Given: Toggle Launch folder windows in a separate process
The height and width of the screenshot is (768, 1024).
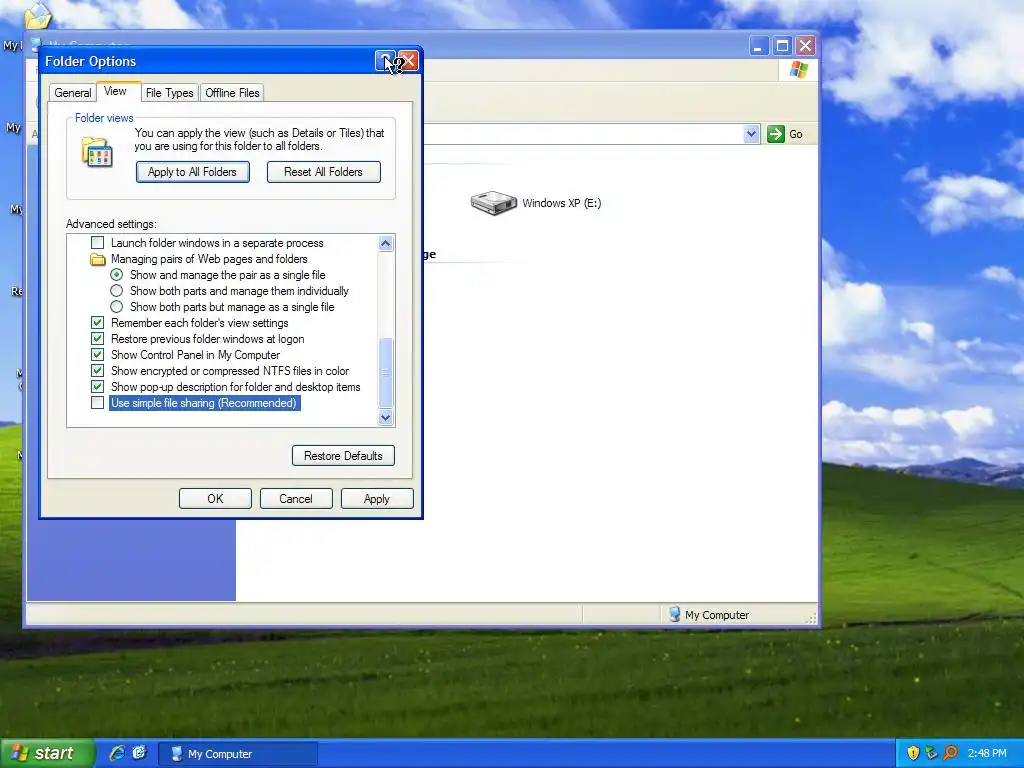Looking at the screenshot, I should pos(97,243).
